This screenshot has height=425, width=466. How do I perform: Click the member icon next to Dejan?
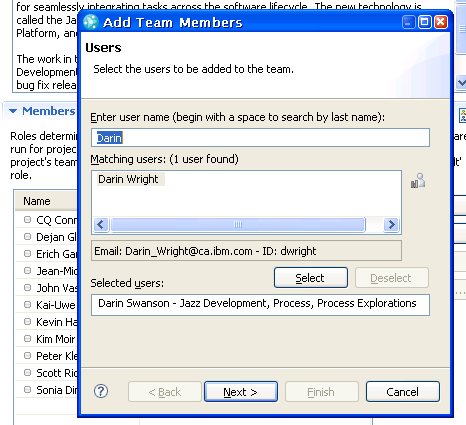click(28, 237)
